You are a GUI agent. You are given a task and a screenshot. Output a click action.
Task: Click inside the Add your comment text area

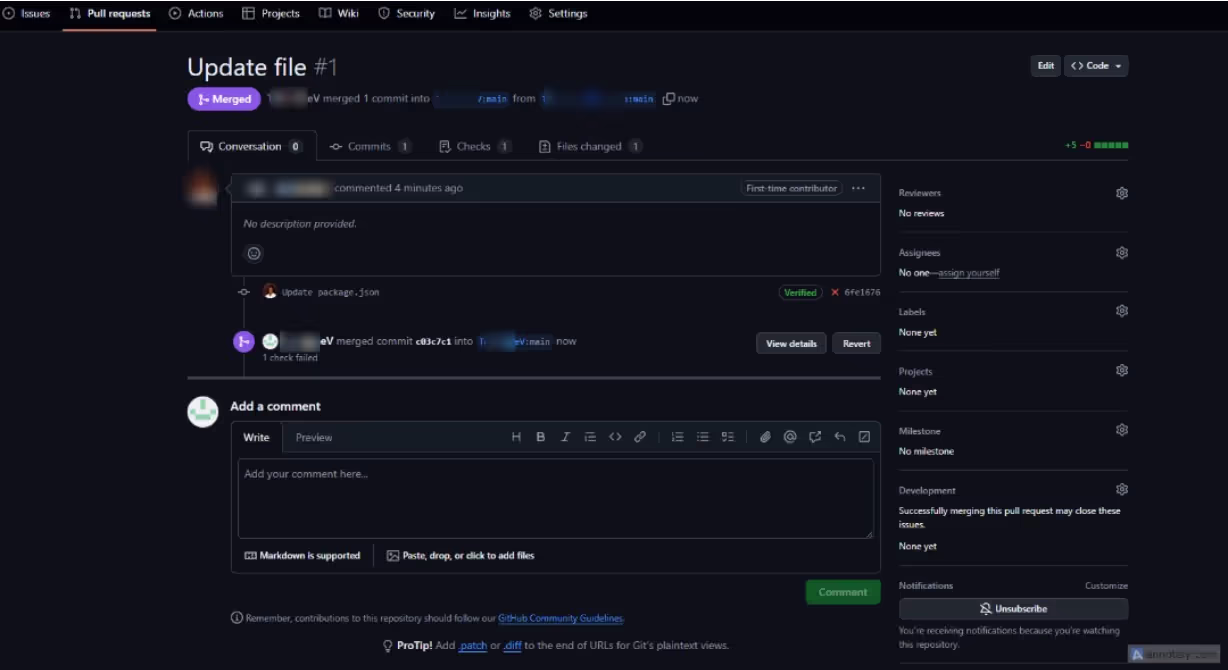[555, 498]
